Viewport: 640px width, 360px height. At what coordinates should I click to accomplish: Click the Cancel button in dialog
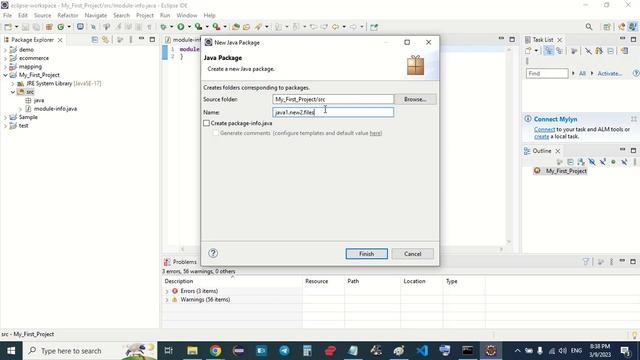pos(413,253)
